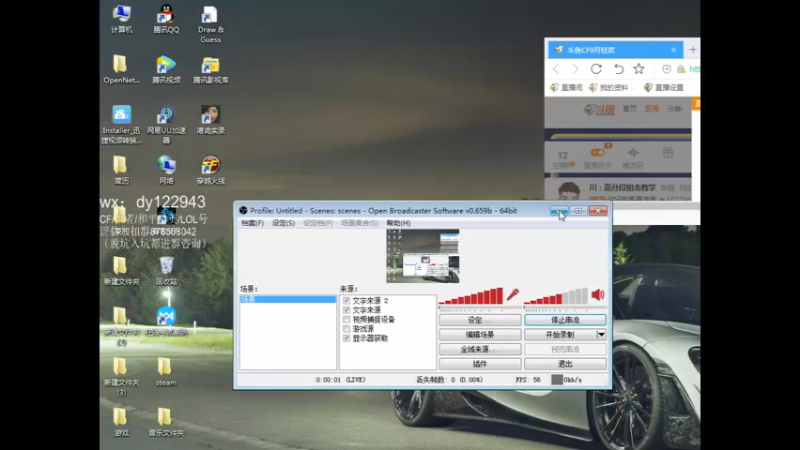
Task: Click the OBS stream preview thumbnail
Action: tap(422, 256)
